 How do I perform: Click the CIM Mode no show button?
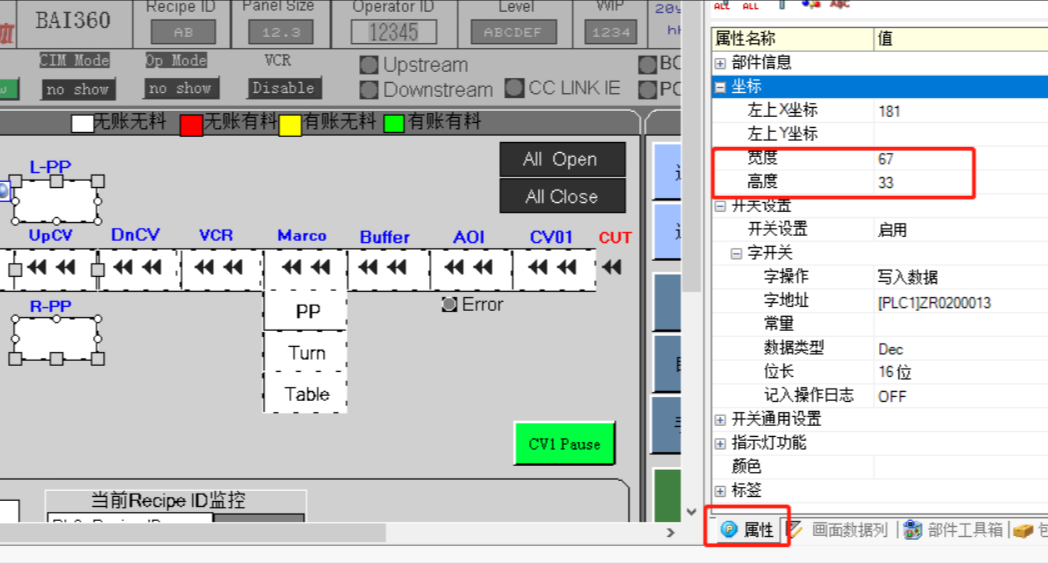click(x=78, y=89)
